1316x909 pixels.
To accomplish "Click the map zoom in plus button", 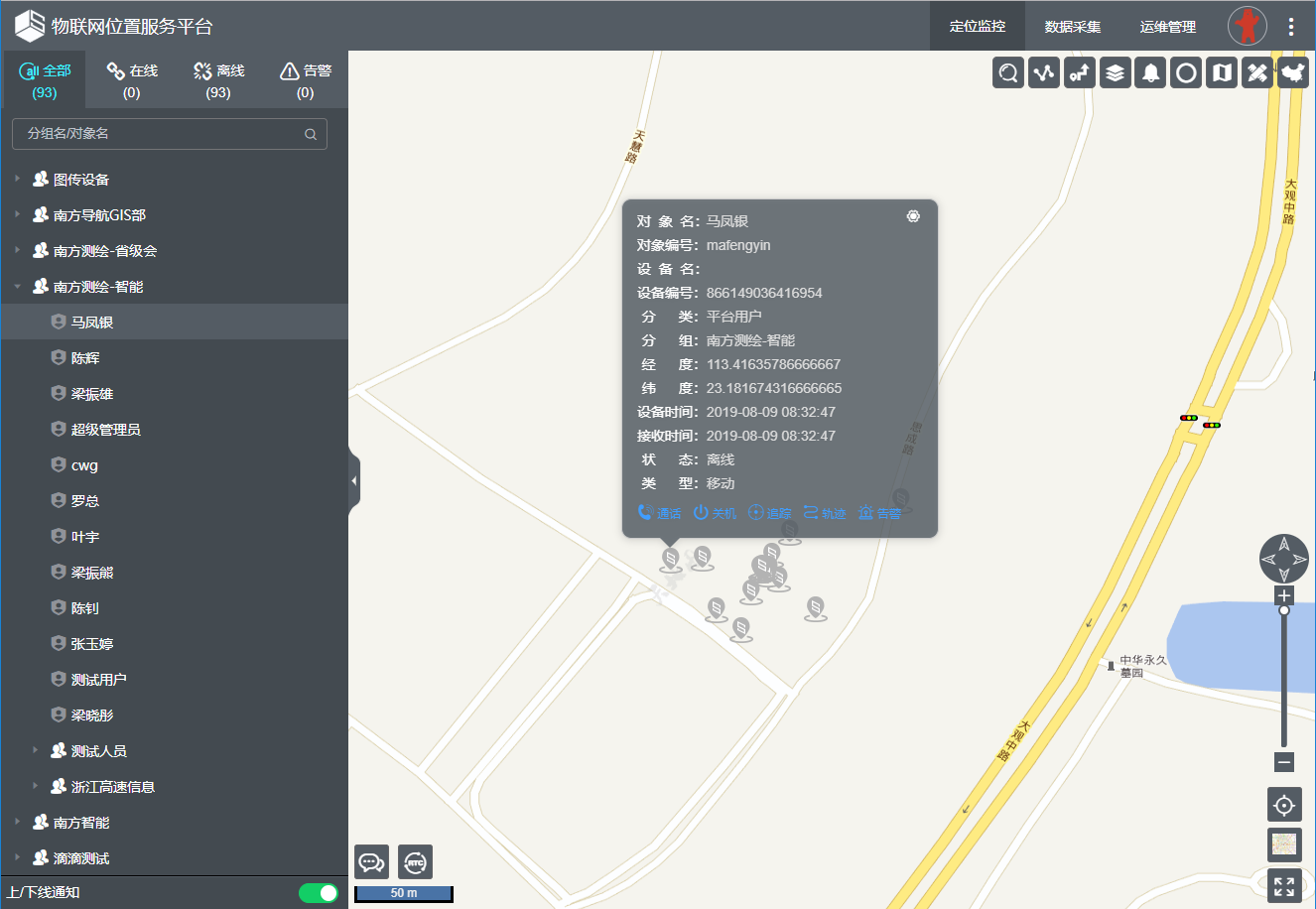I will pyautogui.click(x=1284, y=595).
